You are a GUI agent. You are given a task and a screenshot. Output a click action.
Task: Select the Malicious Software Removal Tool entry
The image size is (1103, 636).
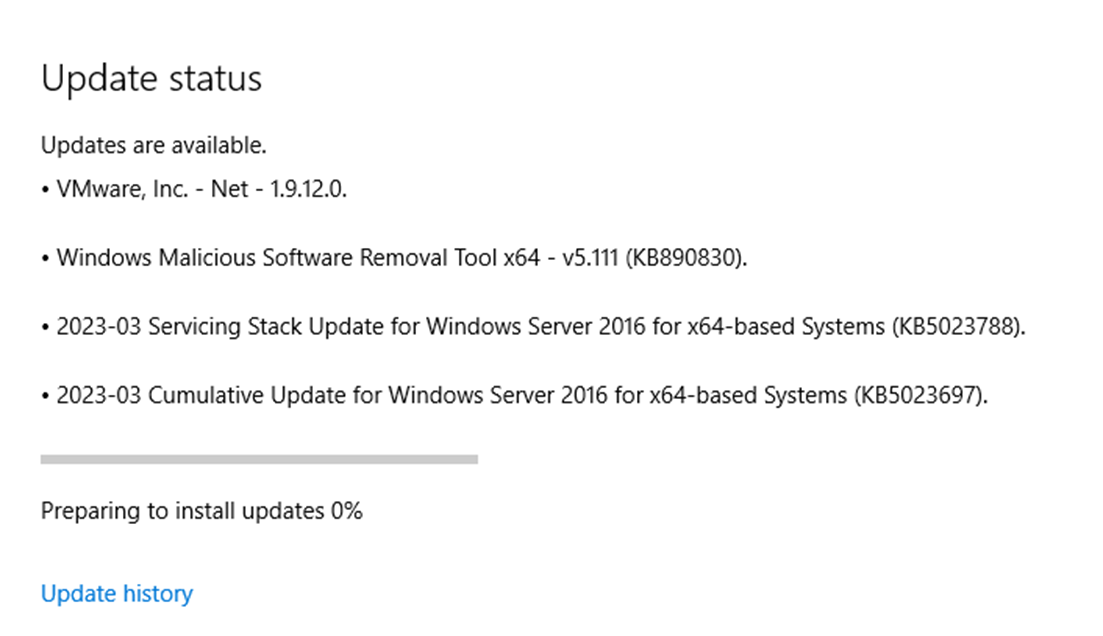[x=400, y=258]
